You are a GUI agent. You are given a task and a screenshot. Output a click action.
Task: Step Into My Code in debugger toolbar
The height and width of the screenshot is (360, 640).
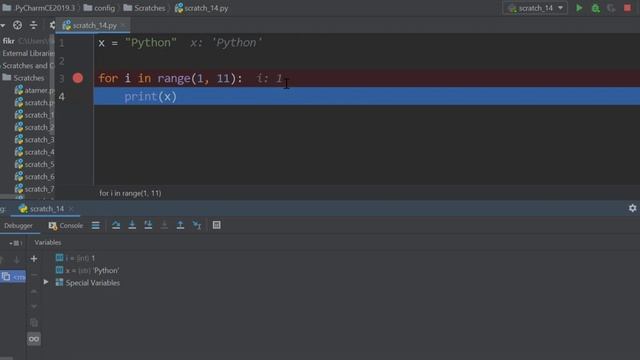coord(148,225)
